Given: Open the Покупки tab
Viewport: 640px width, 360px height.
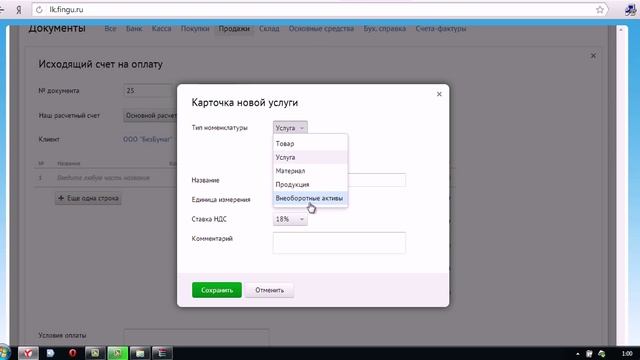Looking at the screenshot, I should click(195, 29).
